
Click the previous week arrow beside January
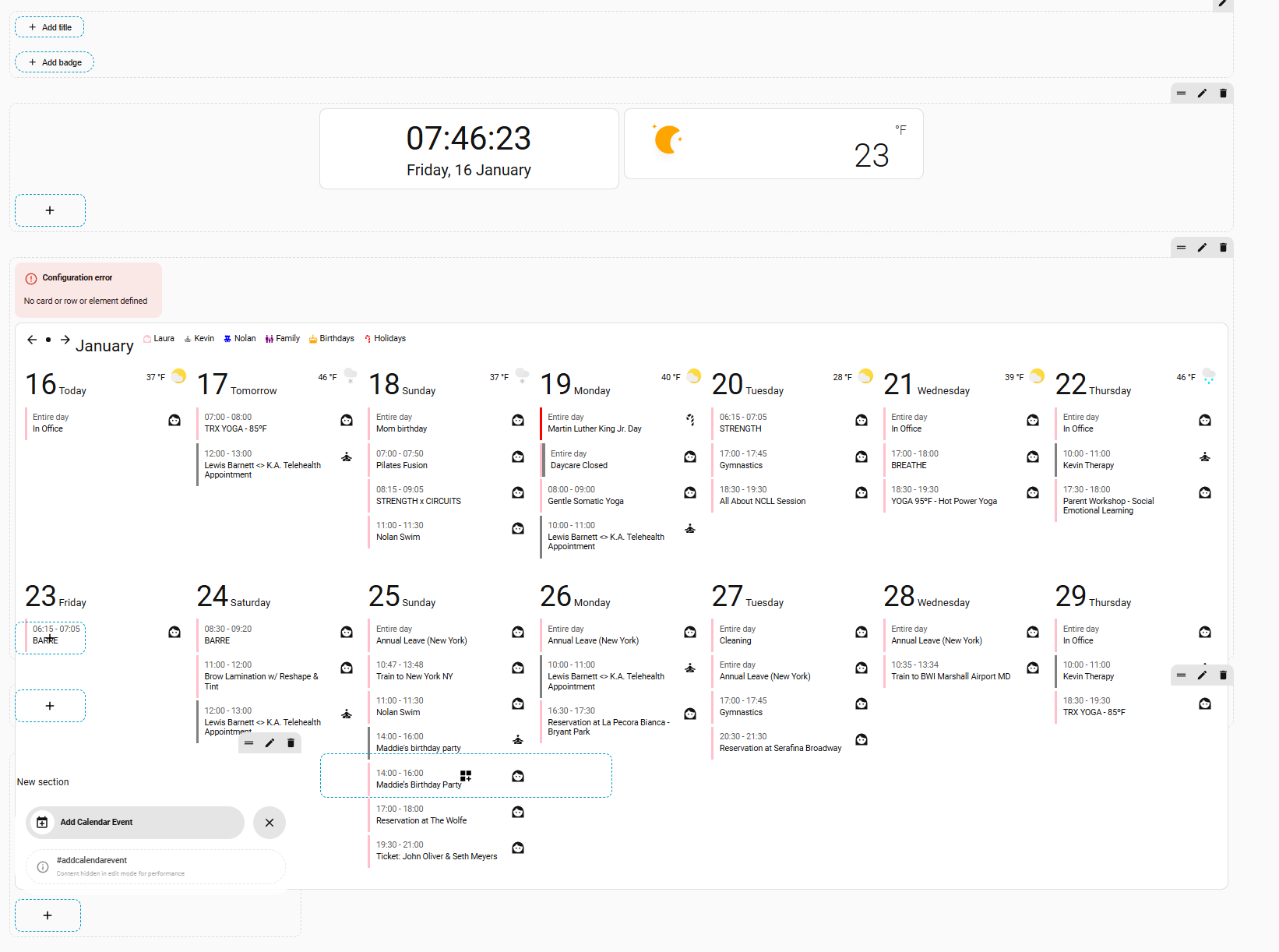32,340
